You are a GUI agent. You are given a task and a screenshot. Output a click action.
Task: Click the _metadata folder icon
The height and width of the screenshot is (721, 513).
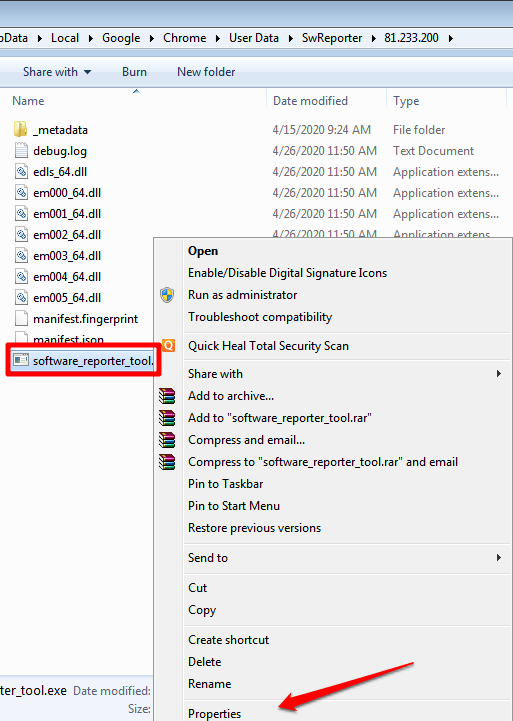[21, 130]
